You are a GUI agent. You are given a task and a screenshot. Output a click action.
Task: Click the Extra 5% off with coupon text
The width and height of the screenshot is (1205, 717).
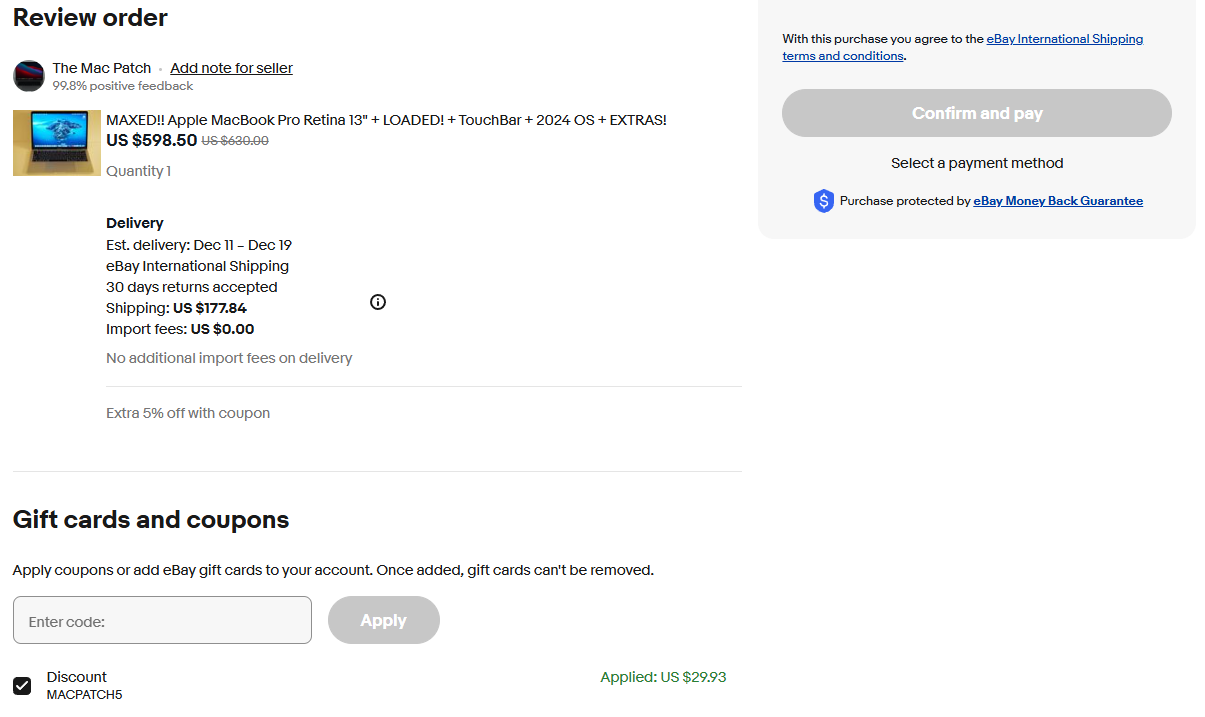[188, 412]
